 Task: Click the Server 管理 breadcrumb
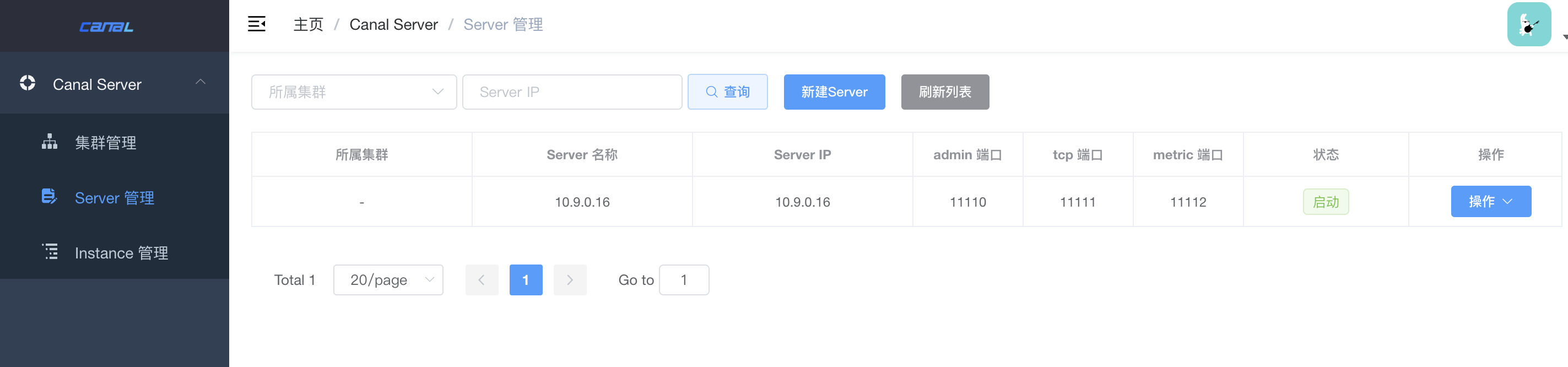[503, 24]
